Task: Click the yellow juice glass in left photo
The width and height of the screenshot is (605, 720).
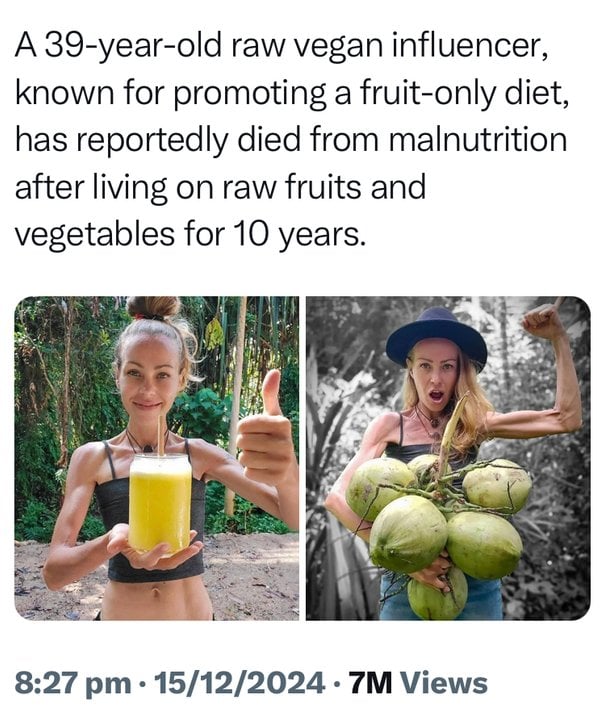Action: (x=160, y=502)
